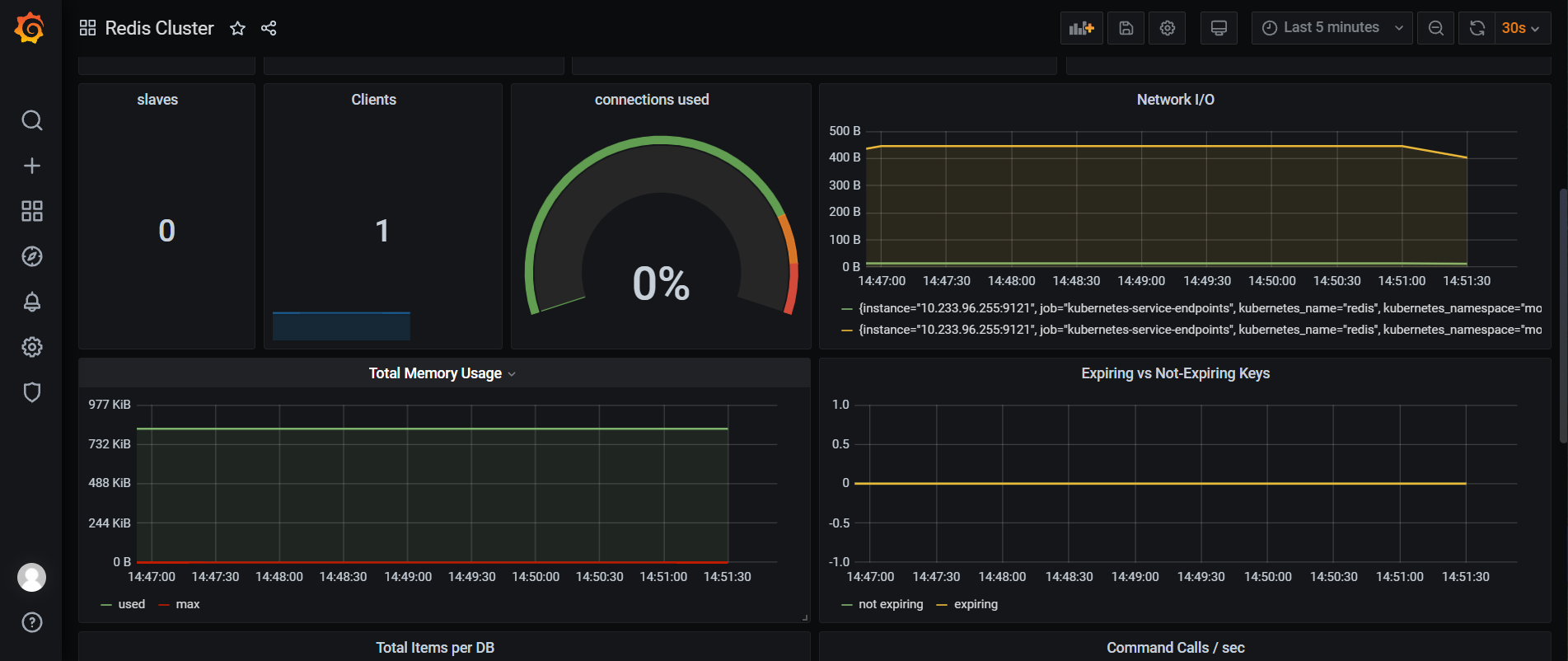Click the 500 B label on Network I/O axis
This screenshot has height=661, width=1568.
(845, 131)
